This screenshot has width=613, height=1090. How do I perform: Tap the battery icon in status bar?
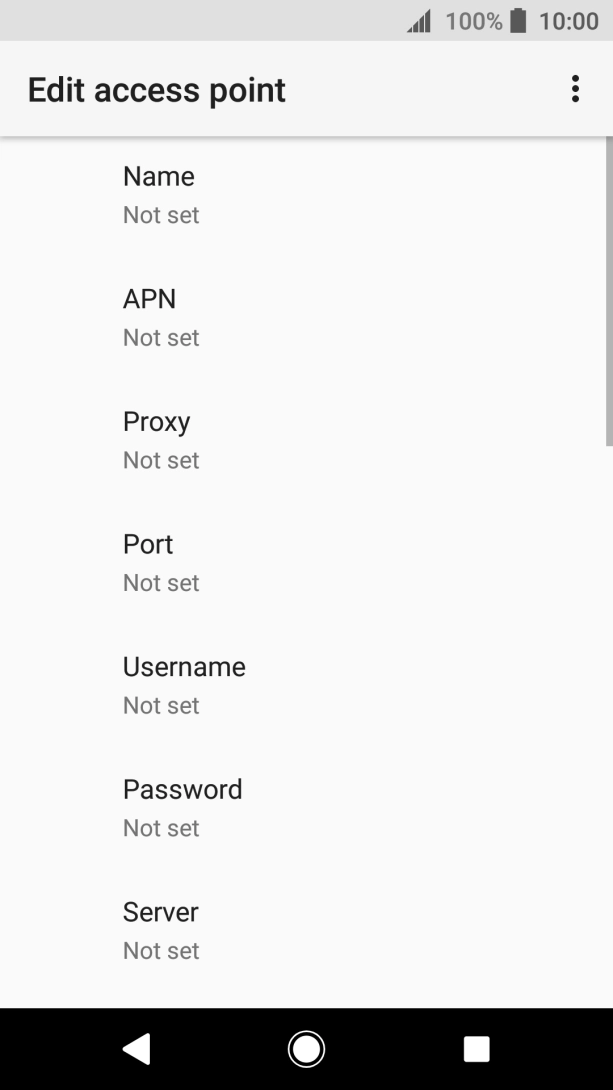click(x=518, y=21)
